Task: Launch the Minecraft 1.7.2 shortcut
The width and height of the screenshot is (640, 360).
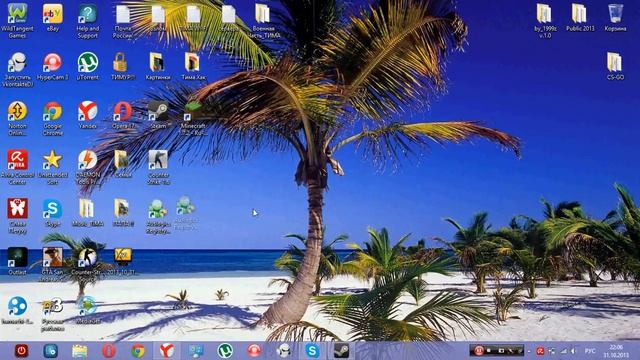Action: [193, 118]
